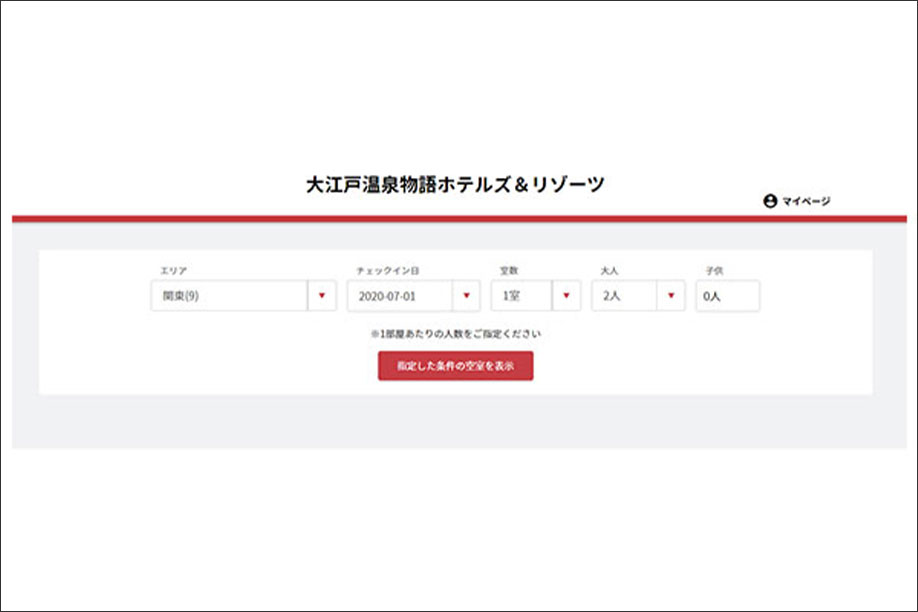
Task: Click the マイページ user account icon
Action: (770, 201)
